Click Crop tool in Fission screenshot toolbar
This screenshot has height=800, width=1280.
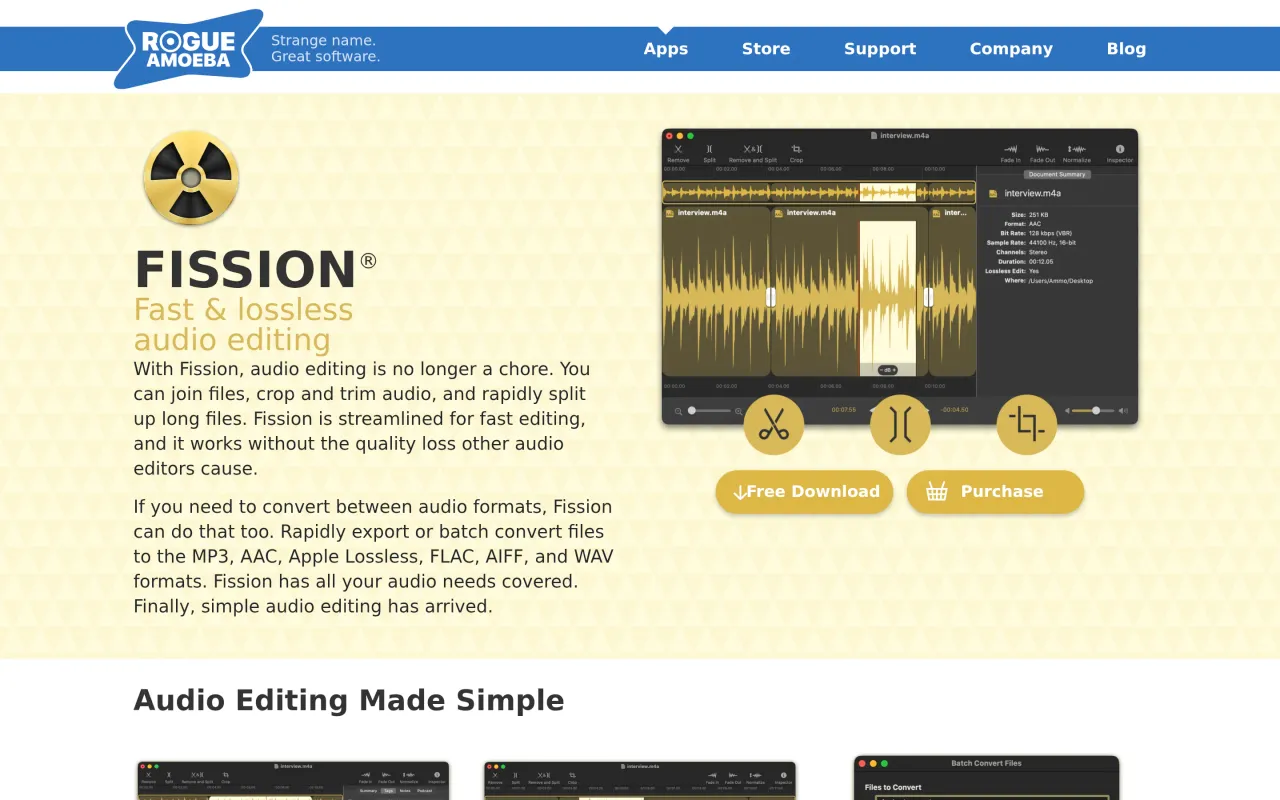click(796, 153)
